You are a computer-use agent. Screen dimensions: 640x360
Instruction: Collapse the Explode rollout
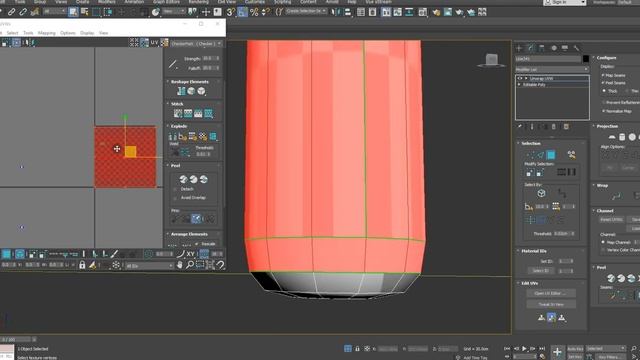[168, 126]
